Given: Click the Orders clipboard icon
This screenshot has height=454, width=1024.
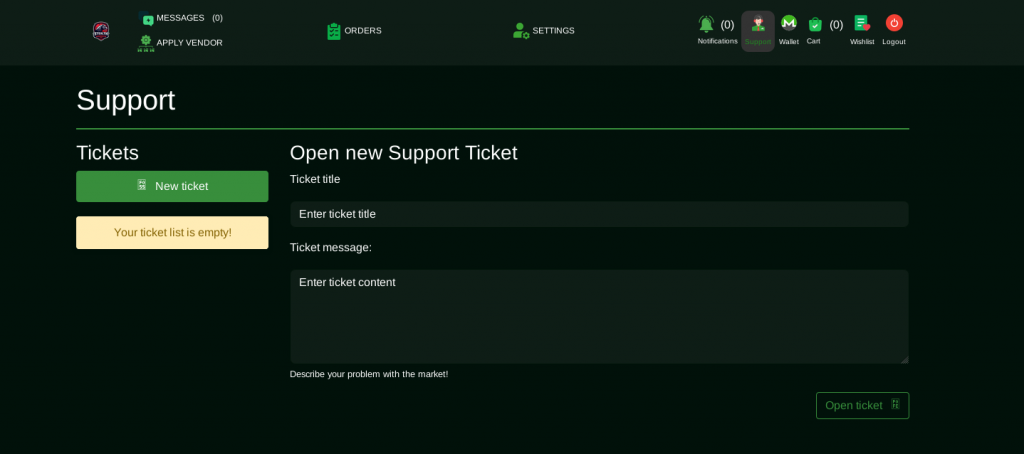Looking at the screenshot, I should (334, 31).
